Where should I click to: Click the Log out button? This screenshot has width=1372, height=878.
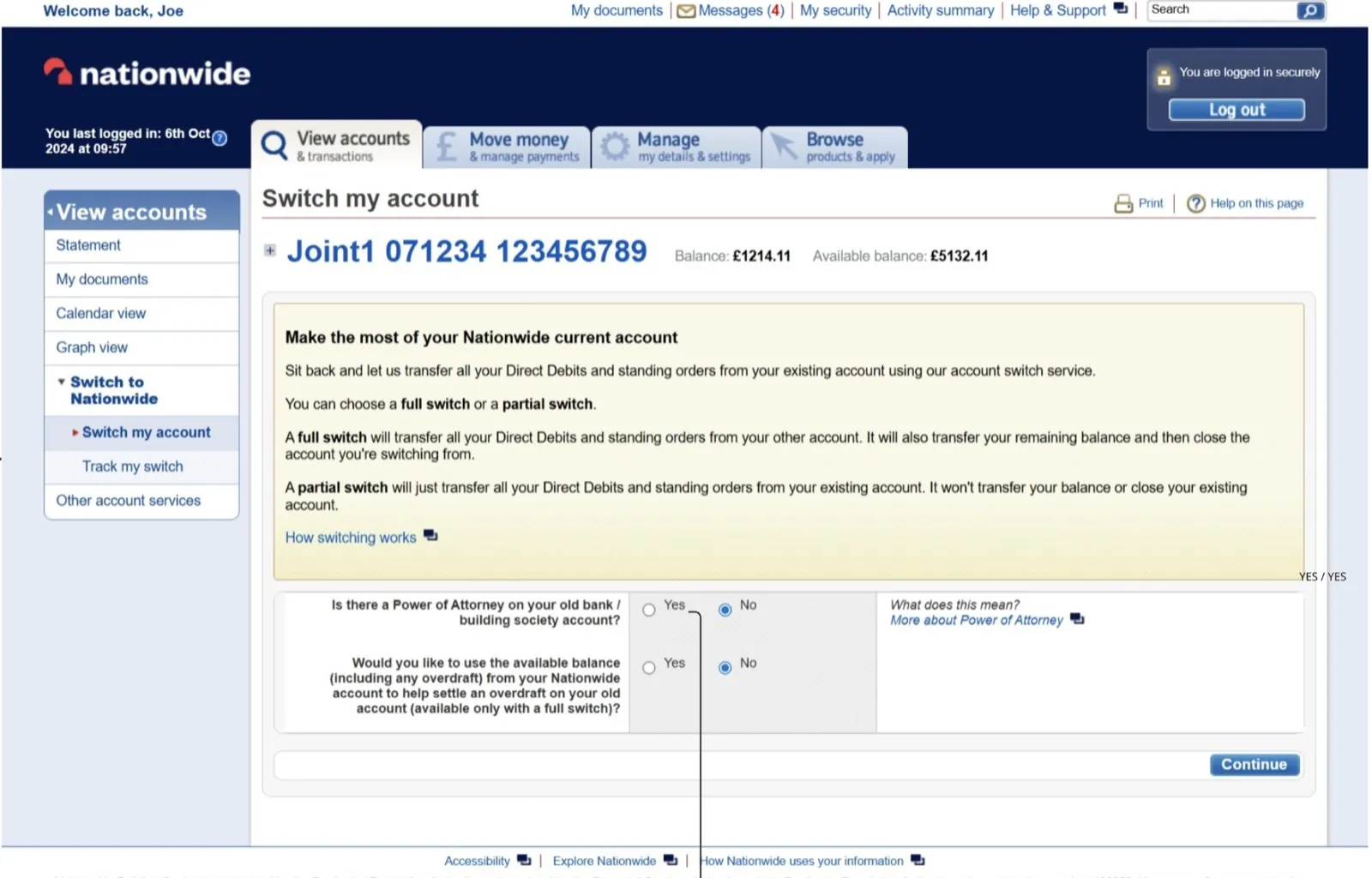1237,110
